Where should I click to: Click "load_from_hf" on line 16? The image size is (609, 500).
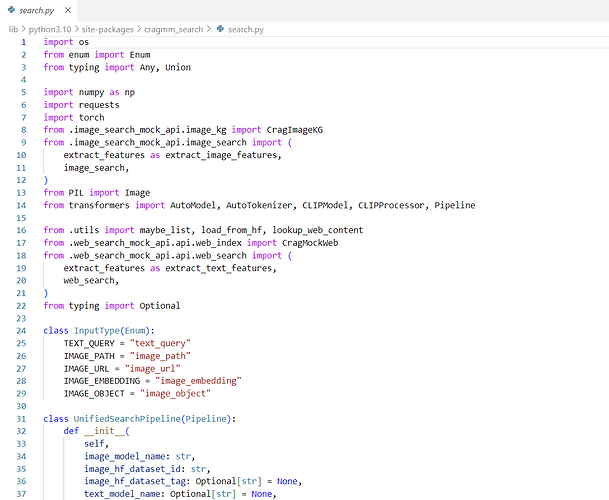pos(231,230)
